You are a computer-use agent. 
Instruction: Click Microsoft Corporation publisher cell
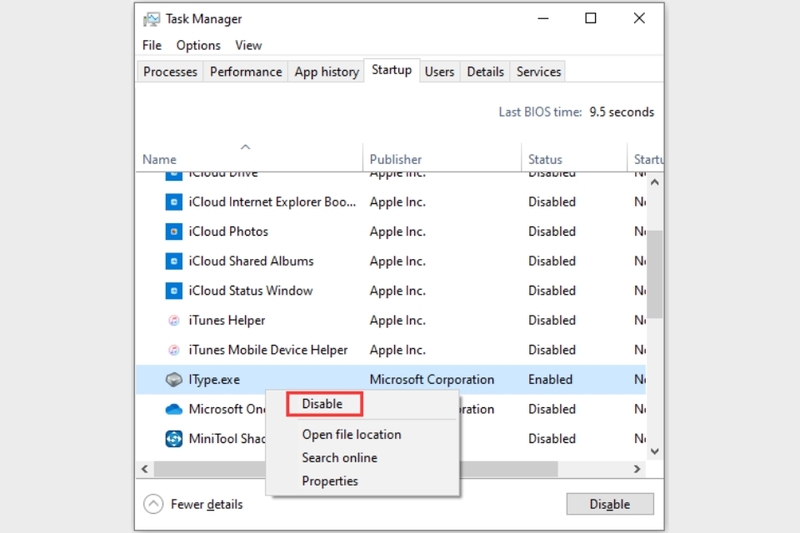[x=432, y=379]
